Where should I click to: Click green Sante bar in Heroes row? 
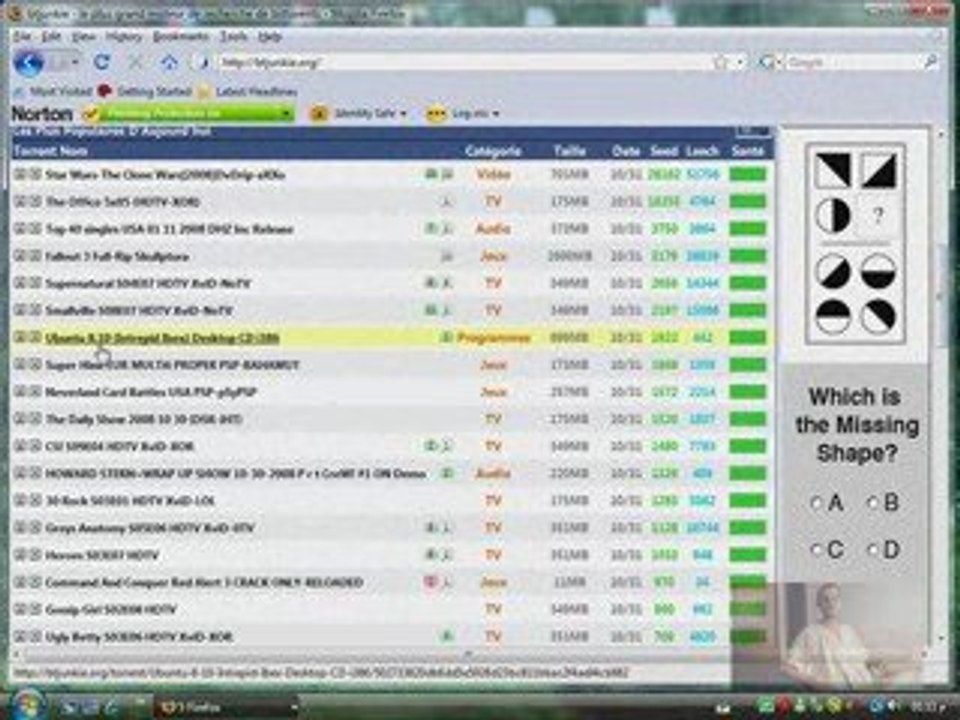pyautogui.click(x=748, y=555)
